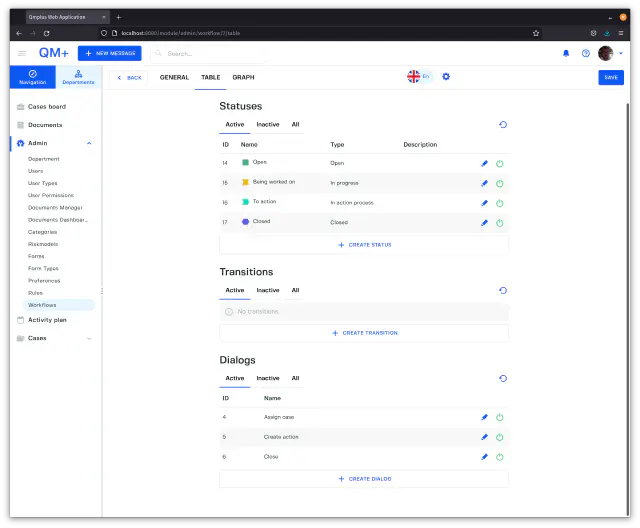
Task: Bookmark page with star icon
Action: (536, 33)
